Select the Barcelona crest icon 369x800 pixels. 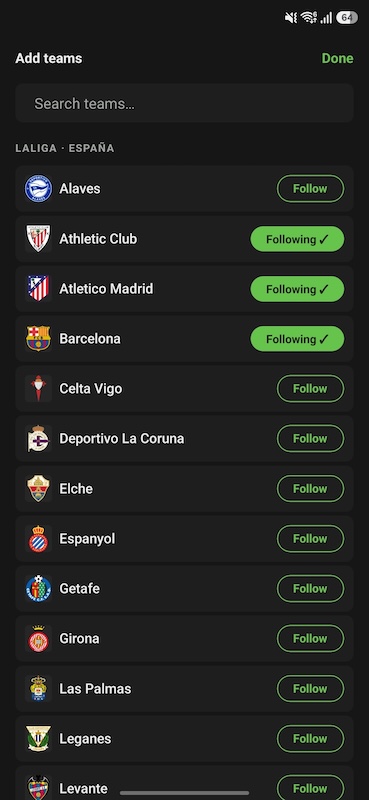pos(38,339)
